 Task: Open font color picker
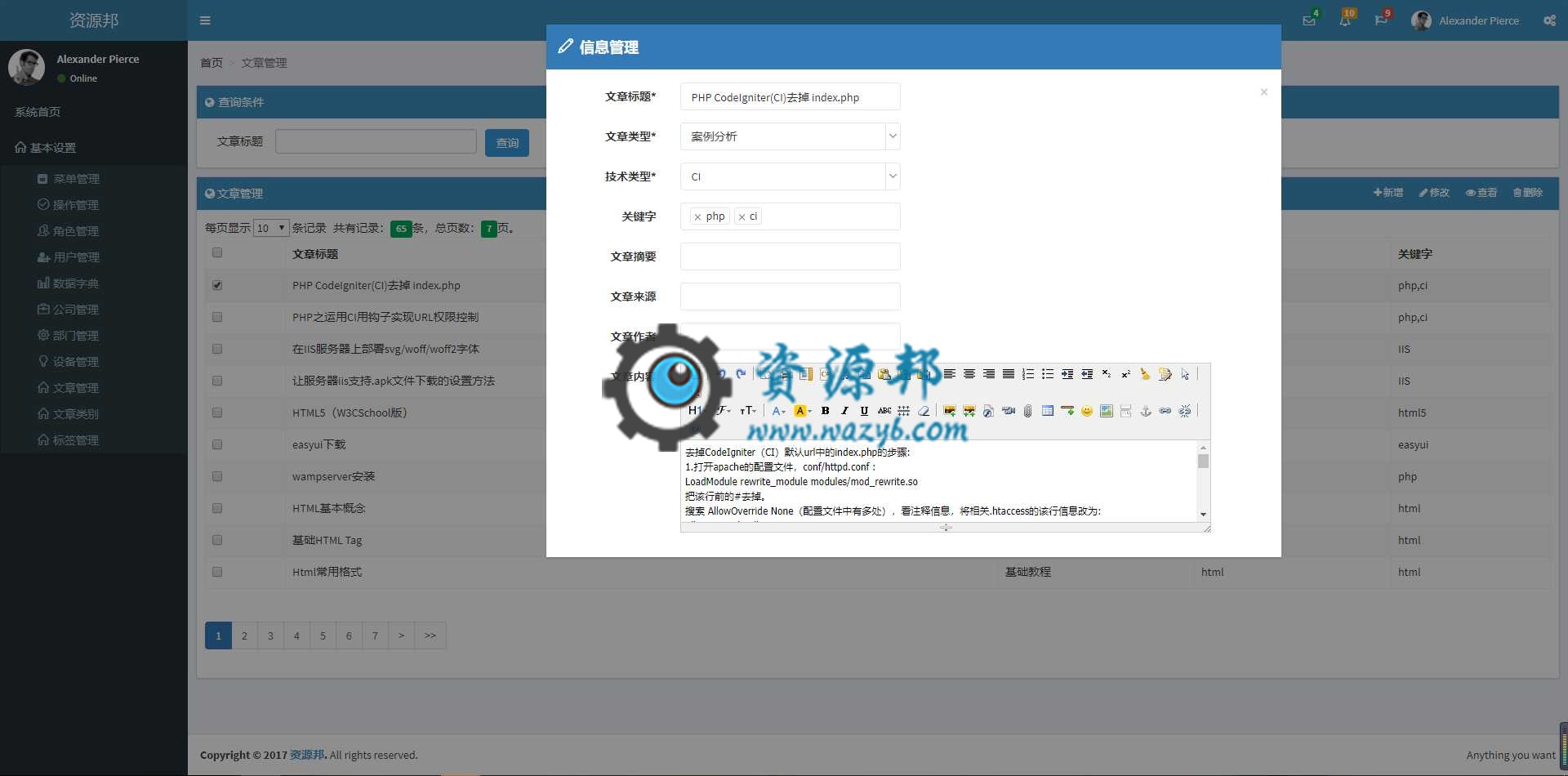point(779,411)
